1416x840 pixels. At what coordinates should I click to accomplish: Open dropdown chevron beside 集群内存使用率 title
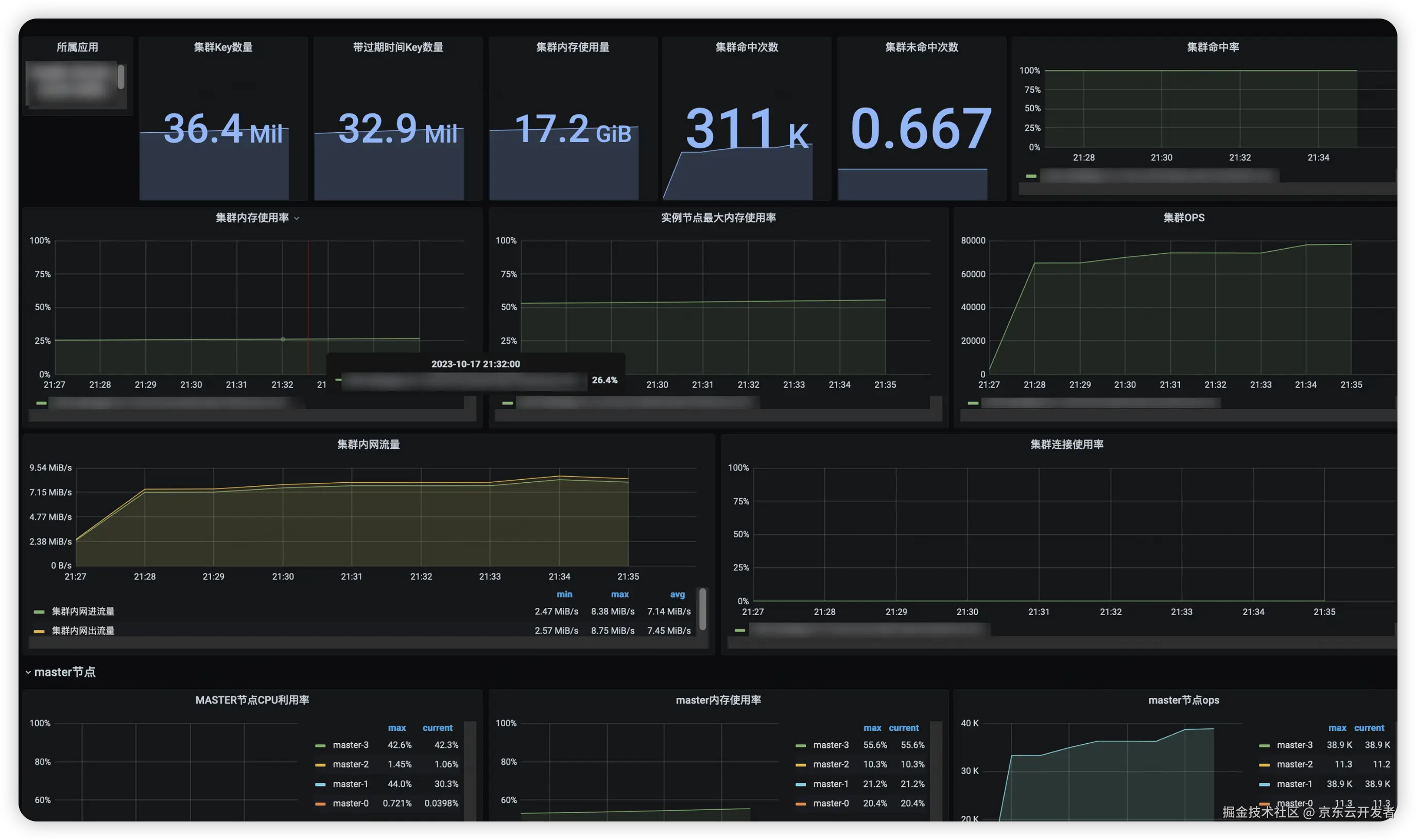tap(297, 218)
